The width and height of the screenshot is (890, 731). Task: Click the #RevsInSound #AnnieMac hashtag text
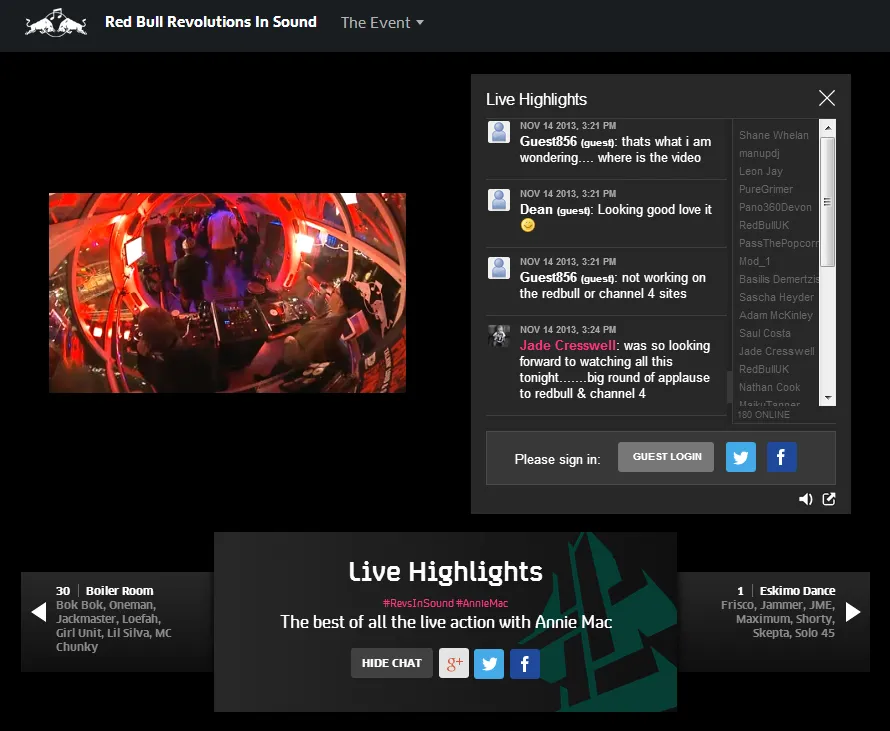pyautogui.click(x=446, y=603)
